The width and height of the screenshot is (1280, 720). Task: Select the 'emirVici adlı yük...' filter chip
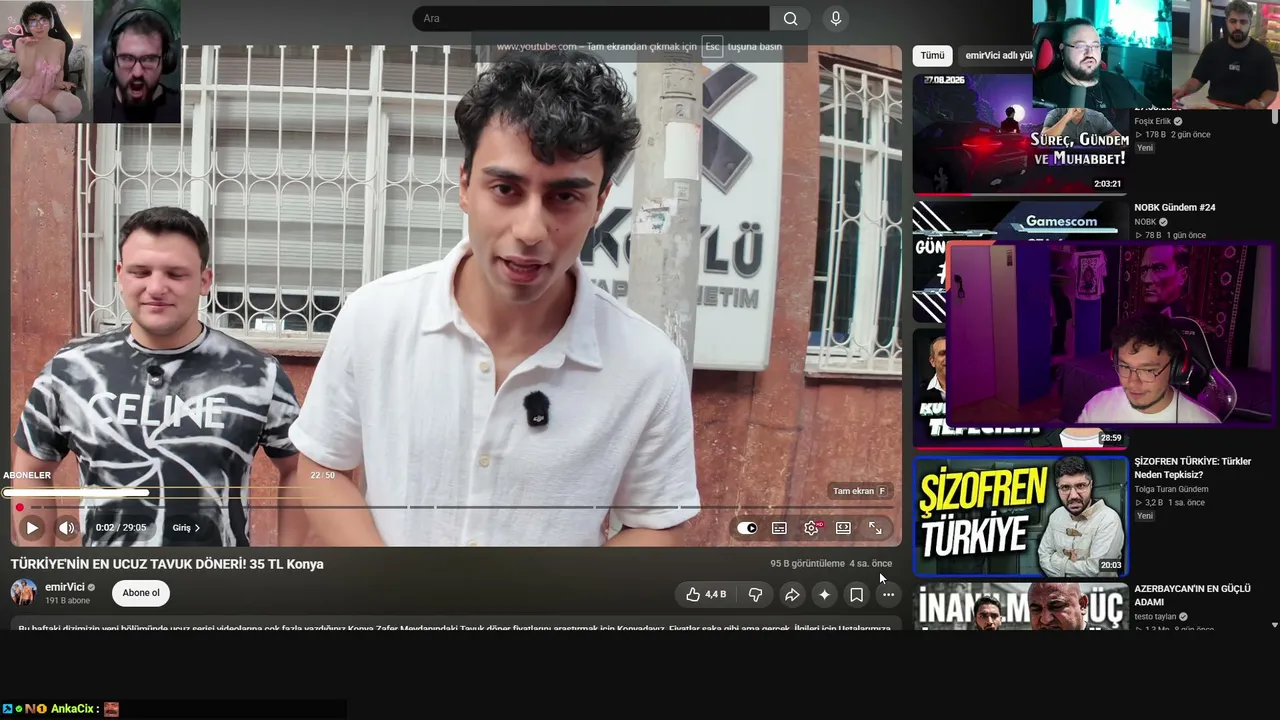(996, 56)
